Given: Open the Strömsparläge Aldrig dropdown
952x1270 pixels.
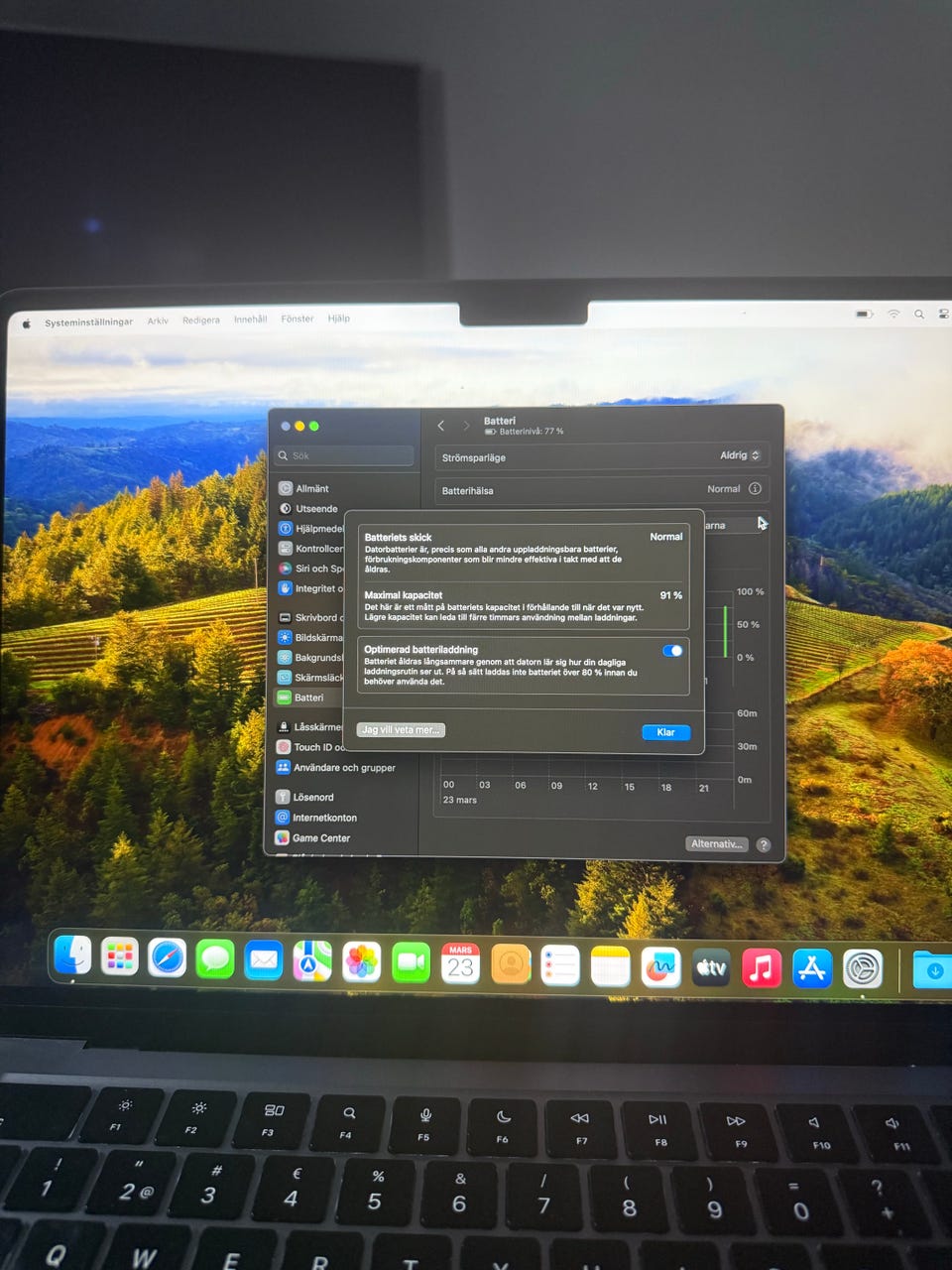Looking at the screenshot, I should click(740, 455).
